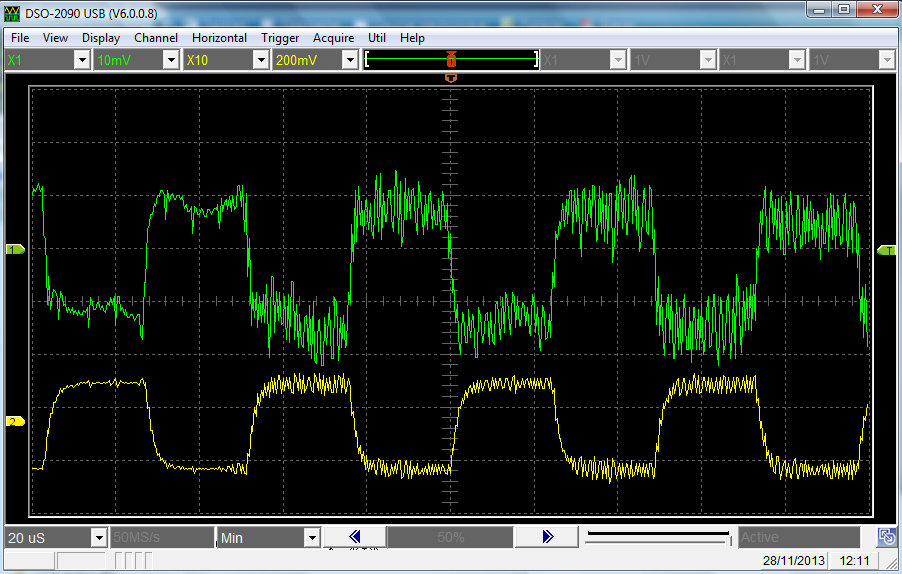Open the 10mV voltage scale dropdown
Viewport: 902px width, 574px height.
pyautogui.click(x=171, y=60)
